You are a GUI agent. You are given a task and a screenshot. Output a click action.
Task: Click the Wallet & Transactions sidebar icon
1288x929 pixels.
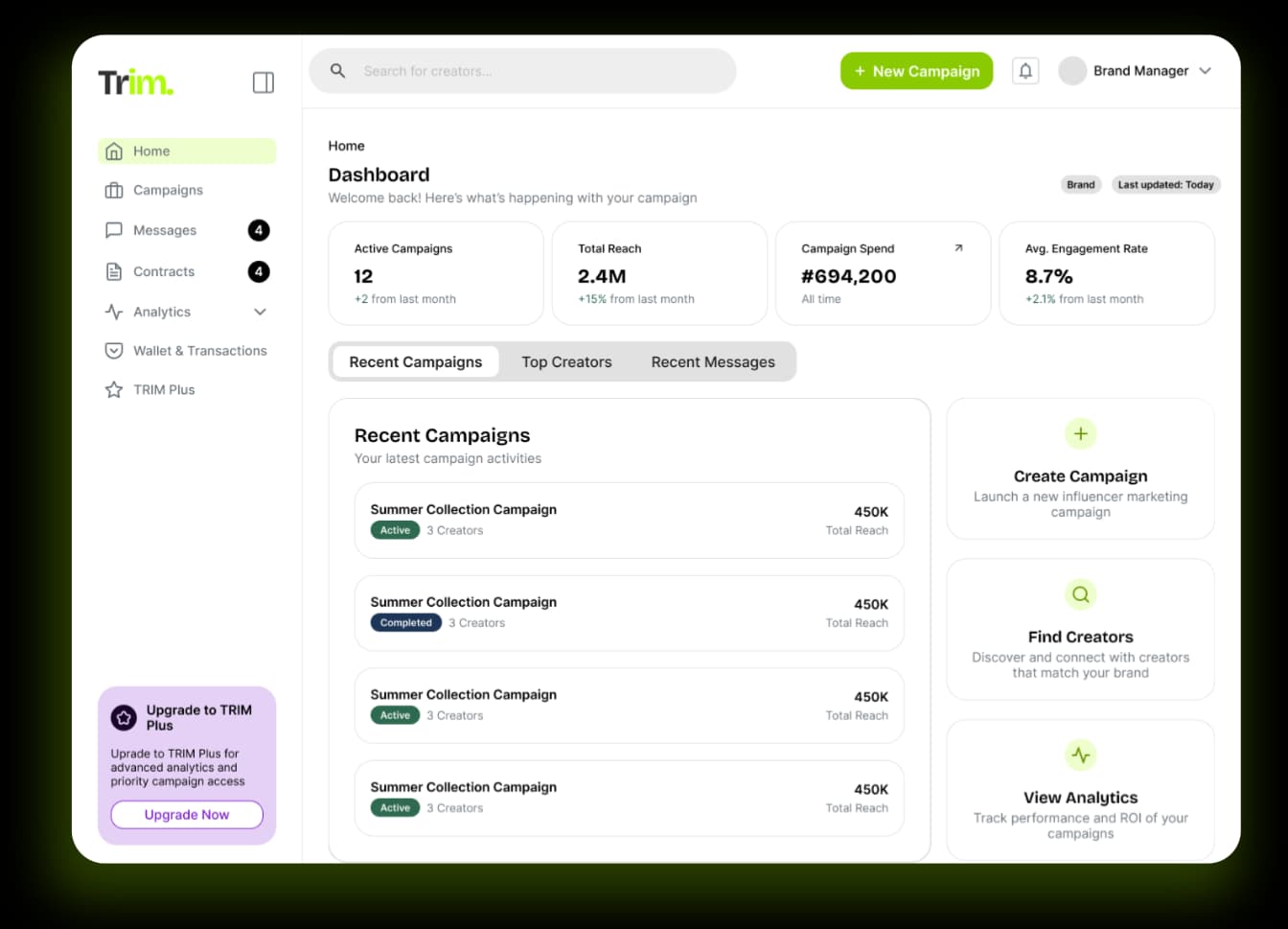pos(114,351)
